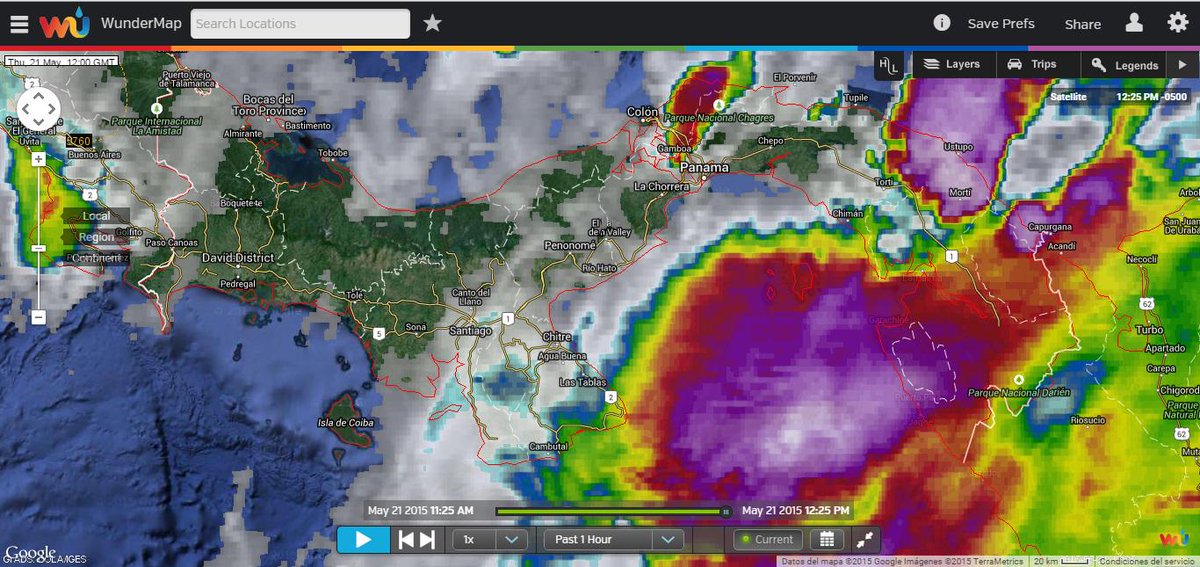Zoom in with the plus button

pyautogui.click(x=38, y=159)
